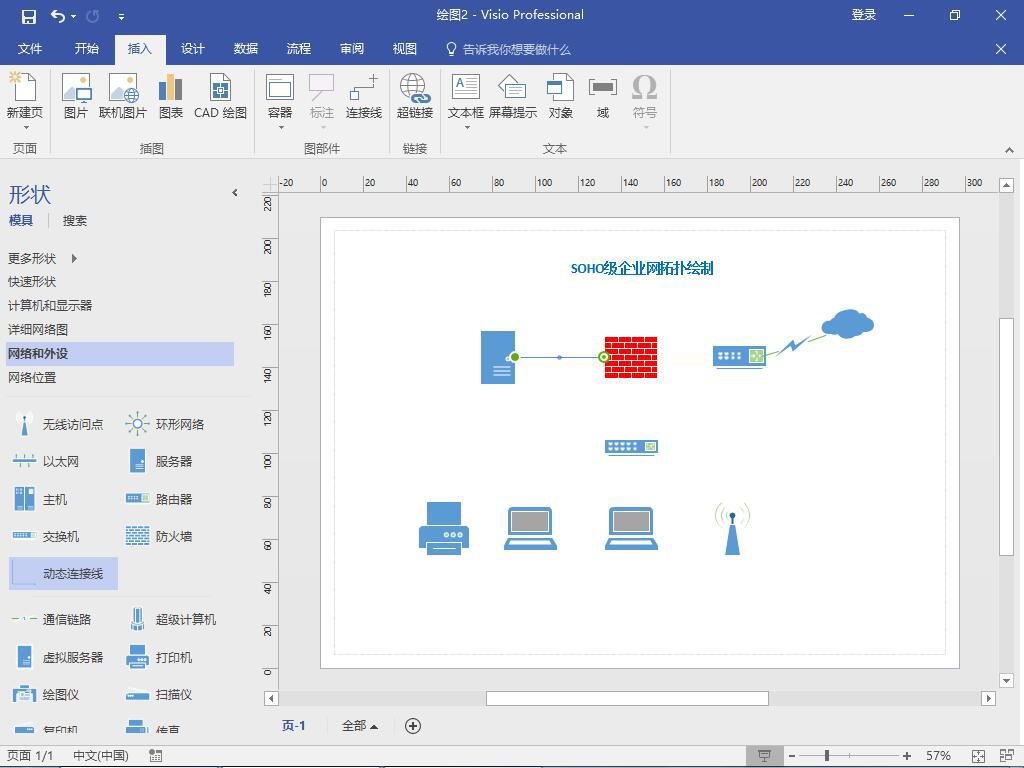Viewport: 1024px width, 768px height.
Task: Click the save icon in title bar
Action: [28, 16]
